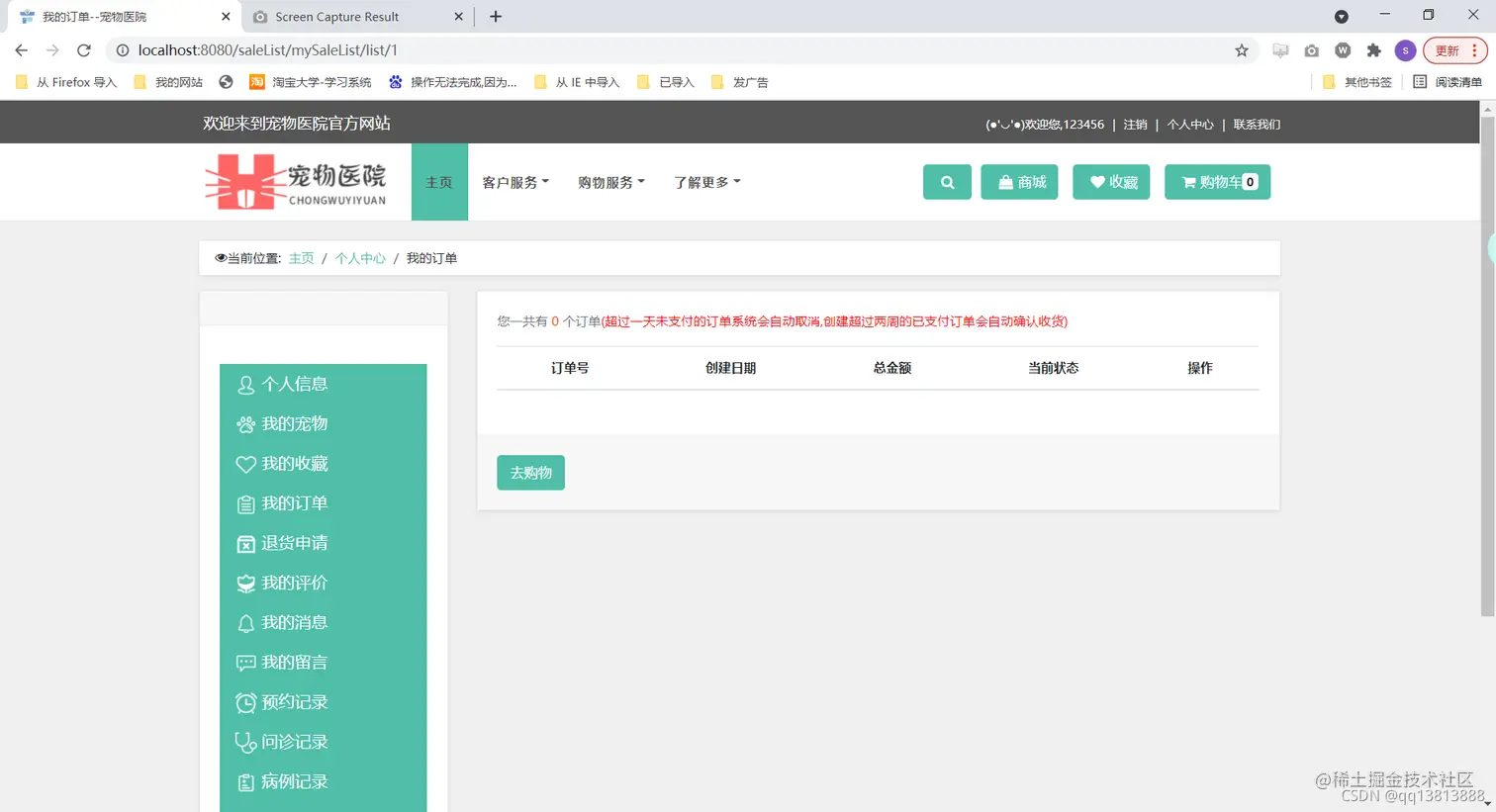This screenshot has height=812, width=1496.
Task: Click the 去购物 button
Action: tap(530, 473)
